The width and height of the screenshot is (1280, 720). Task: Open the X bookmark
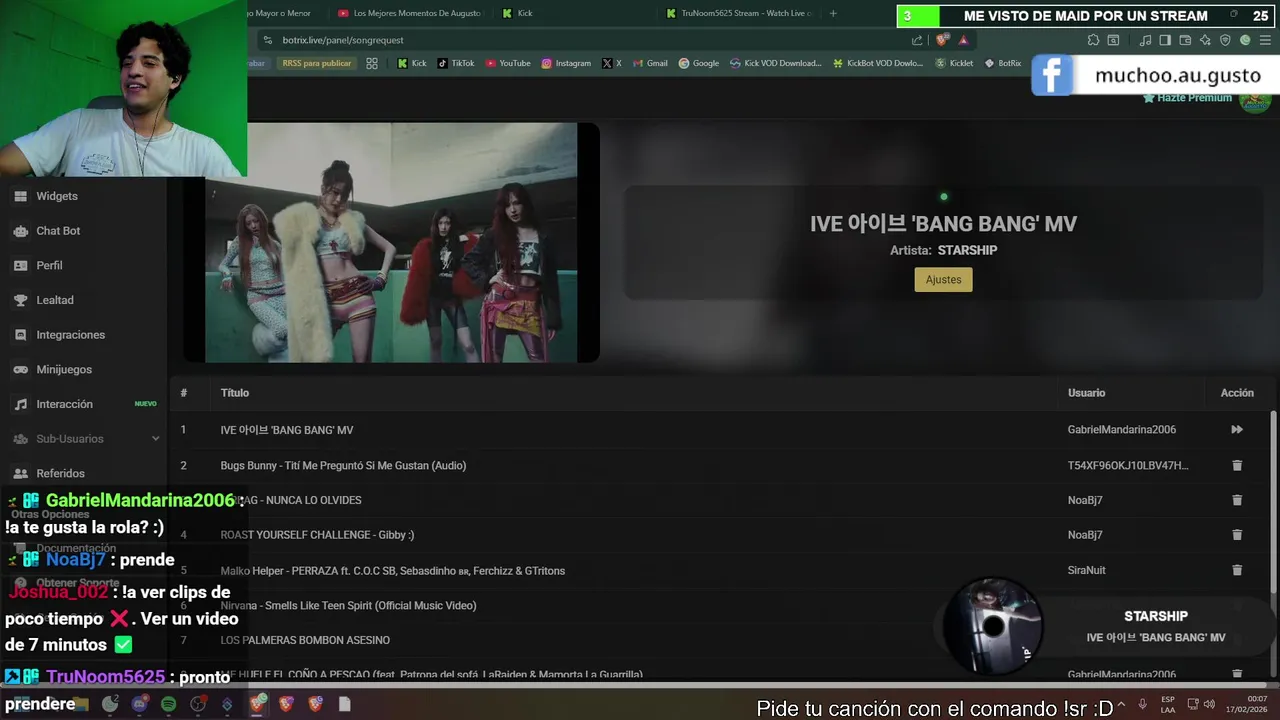pyautogui.click(x=612, y=63)
